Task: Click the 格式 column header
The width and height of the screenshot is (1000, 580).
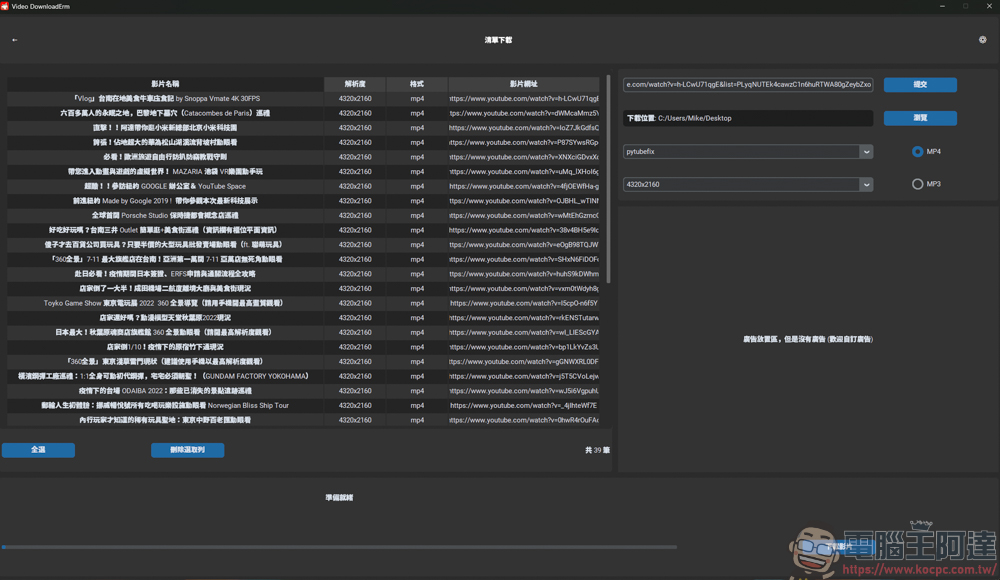Action: click(416, 84)
